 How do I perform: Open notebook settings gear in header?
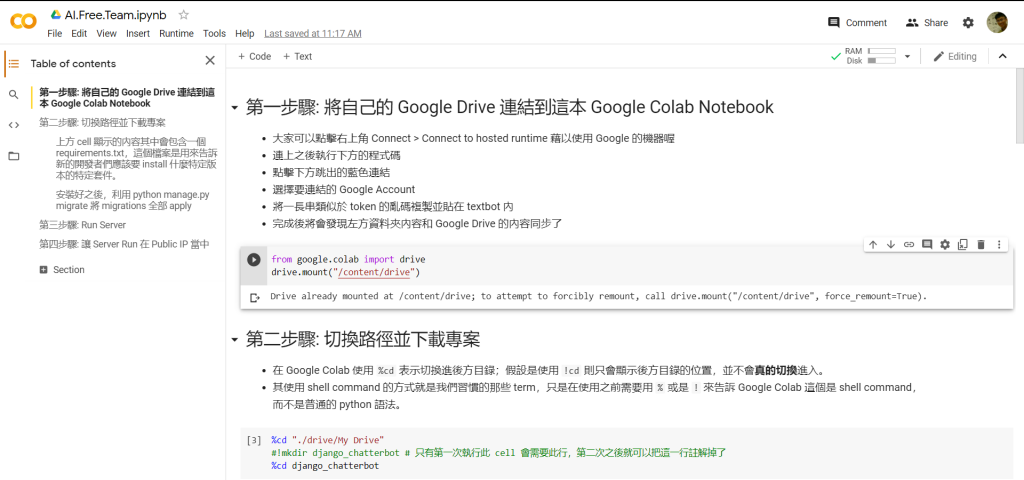point(968,22)
